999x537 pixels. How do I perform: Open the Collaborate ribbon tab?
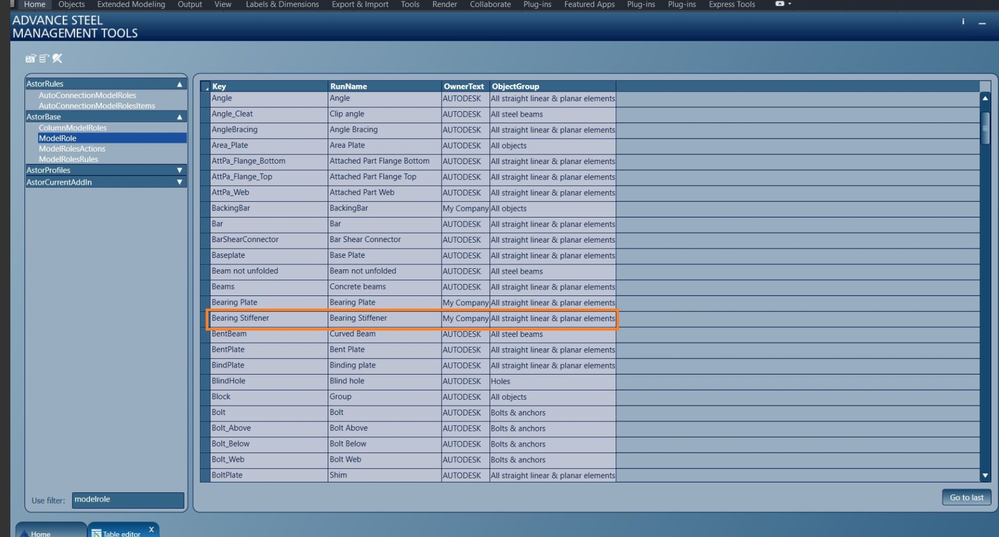[x=490, y=4]
